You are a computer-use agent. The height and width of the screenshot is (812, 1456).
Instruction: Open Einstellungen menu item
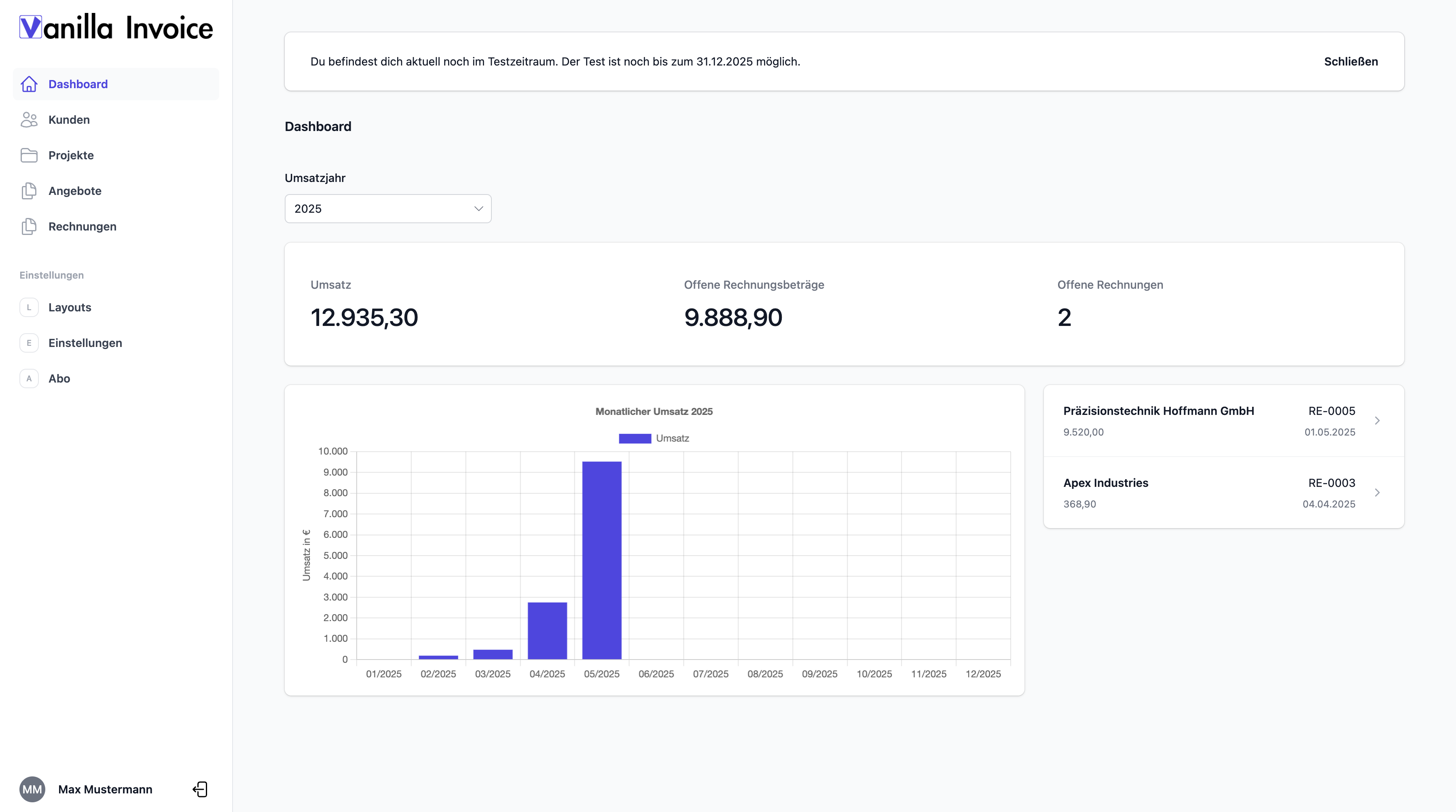[x=85, y=343]
